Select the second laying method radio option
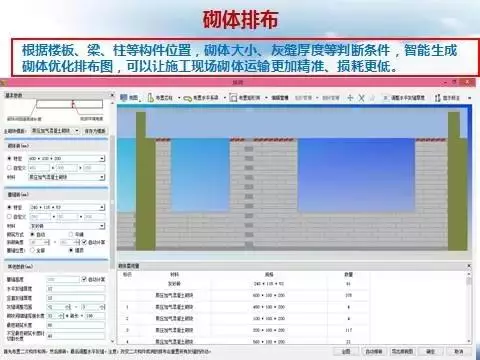The width and height of the screenshot is (480, 360). pos(71,235)
